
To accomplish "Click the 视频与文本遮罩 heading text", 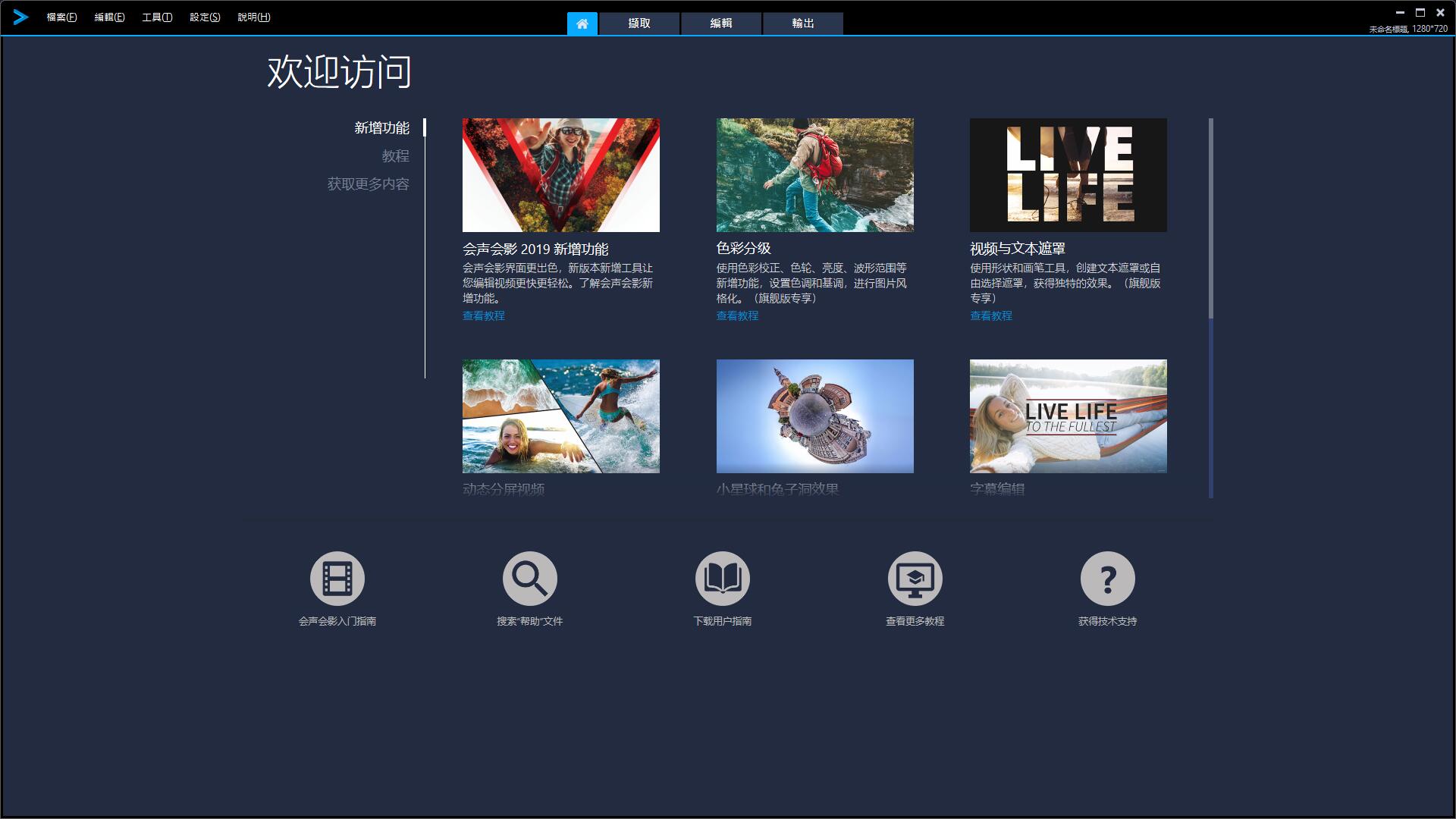I will click(1018, 248).
